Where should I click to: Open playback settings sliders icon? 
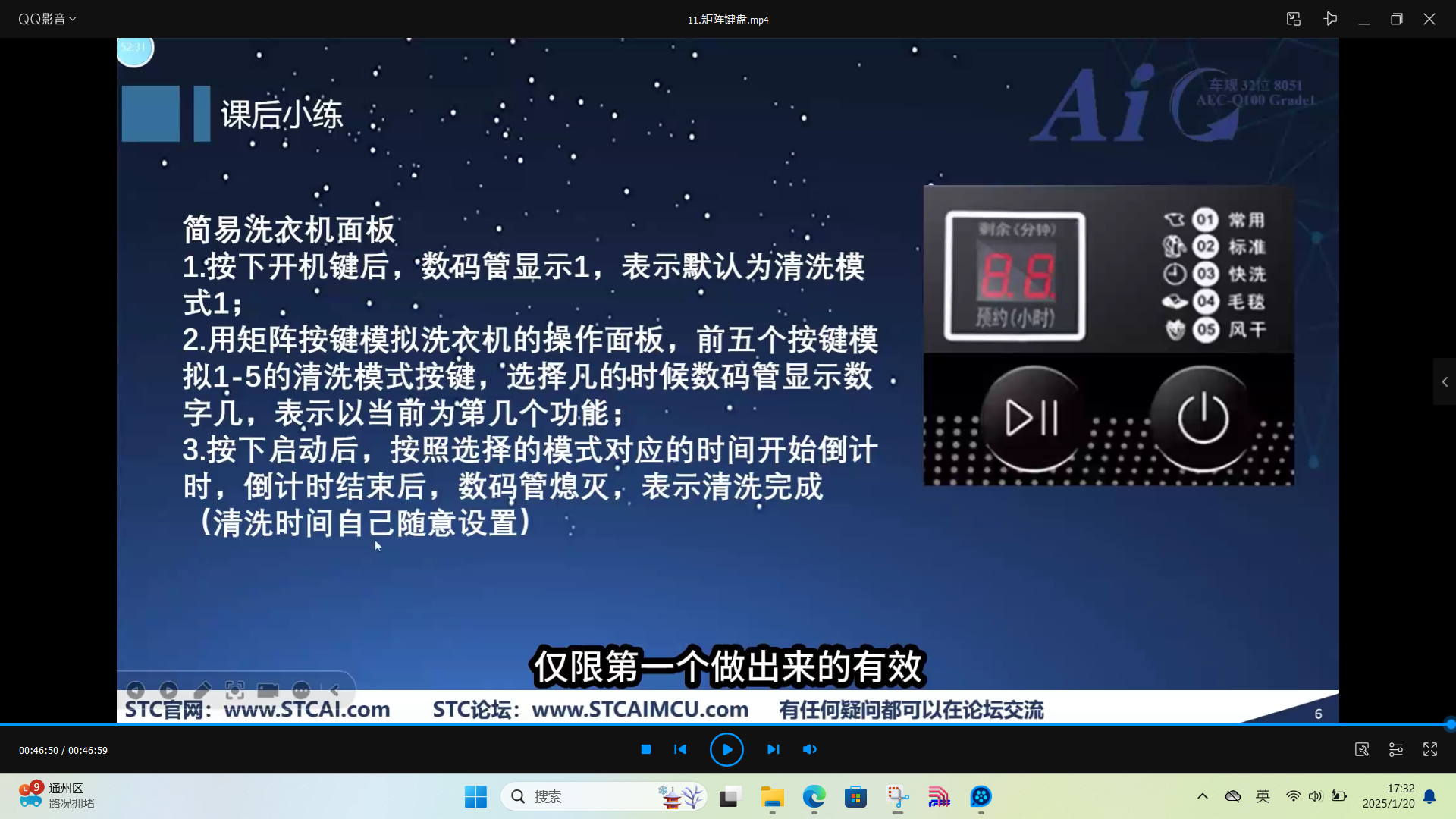[x=1396, y=749]
